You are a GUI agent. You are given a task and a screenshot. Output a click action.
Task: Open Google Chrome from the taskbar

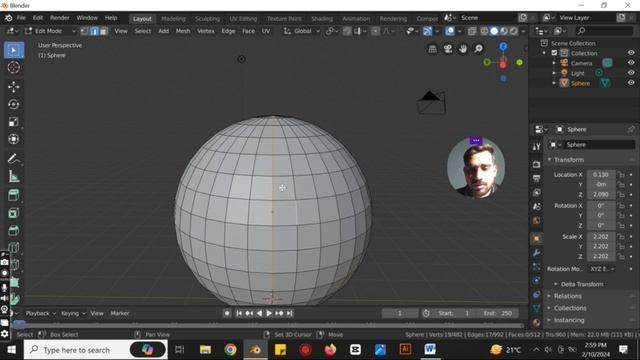230,350
